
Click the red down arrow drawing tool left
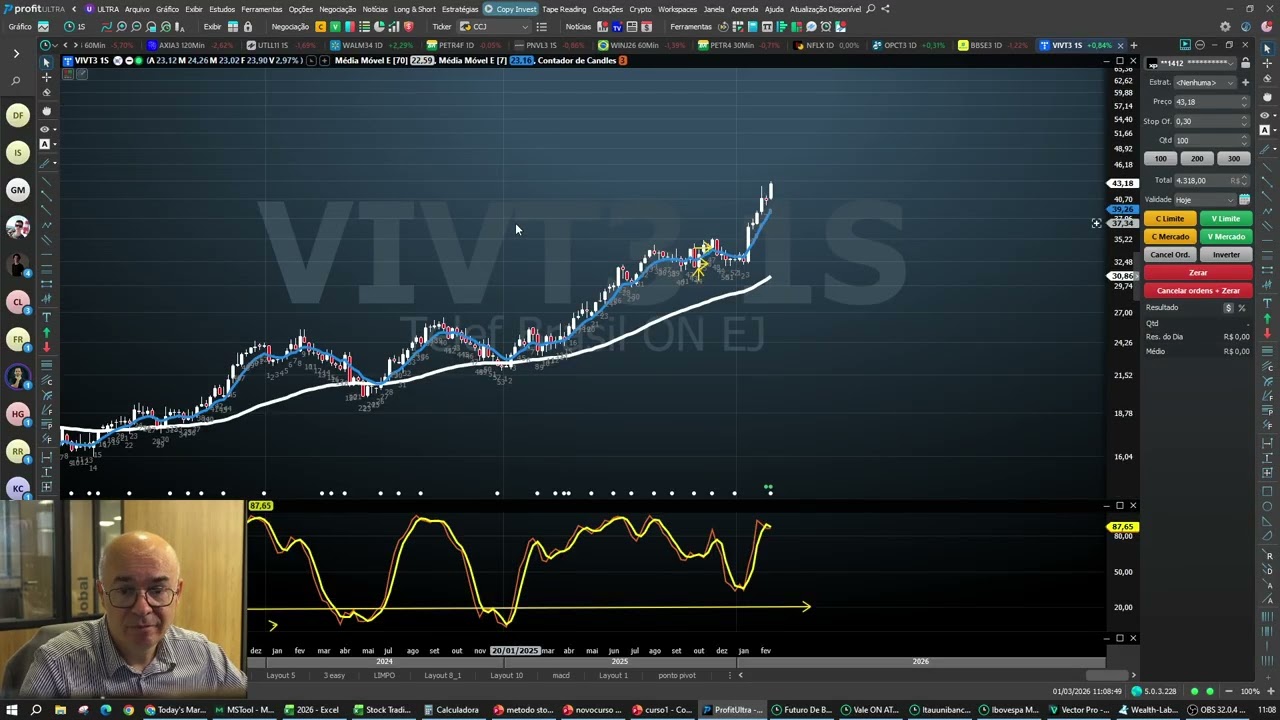(46, 347)
